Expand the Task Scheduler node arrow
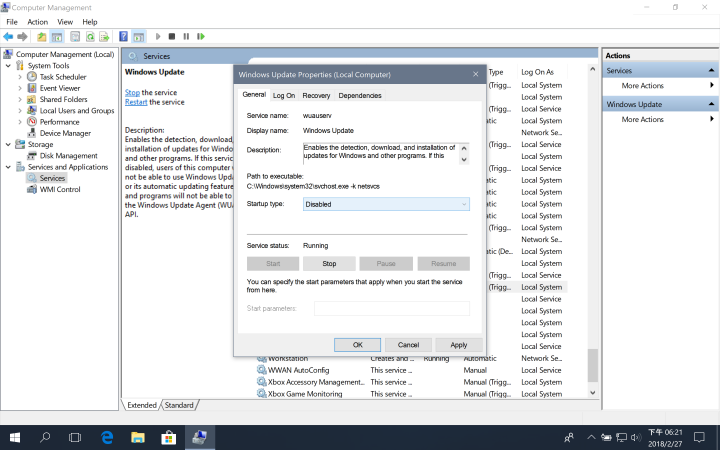 click(x=20, y=77)
